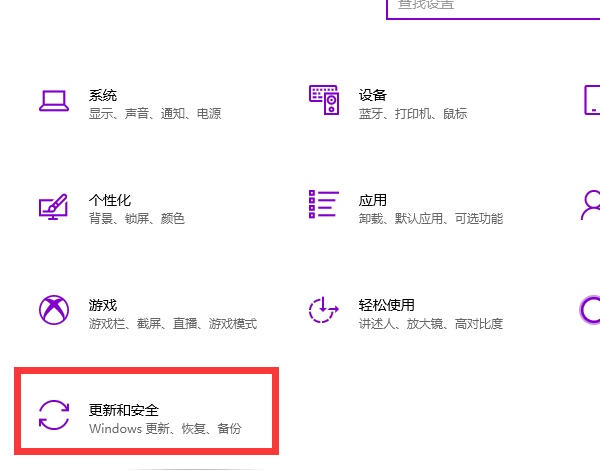This screenshot has height=475, width=600.
Task: Open the 游戏 settings title
Action: 103,305
